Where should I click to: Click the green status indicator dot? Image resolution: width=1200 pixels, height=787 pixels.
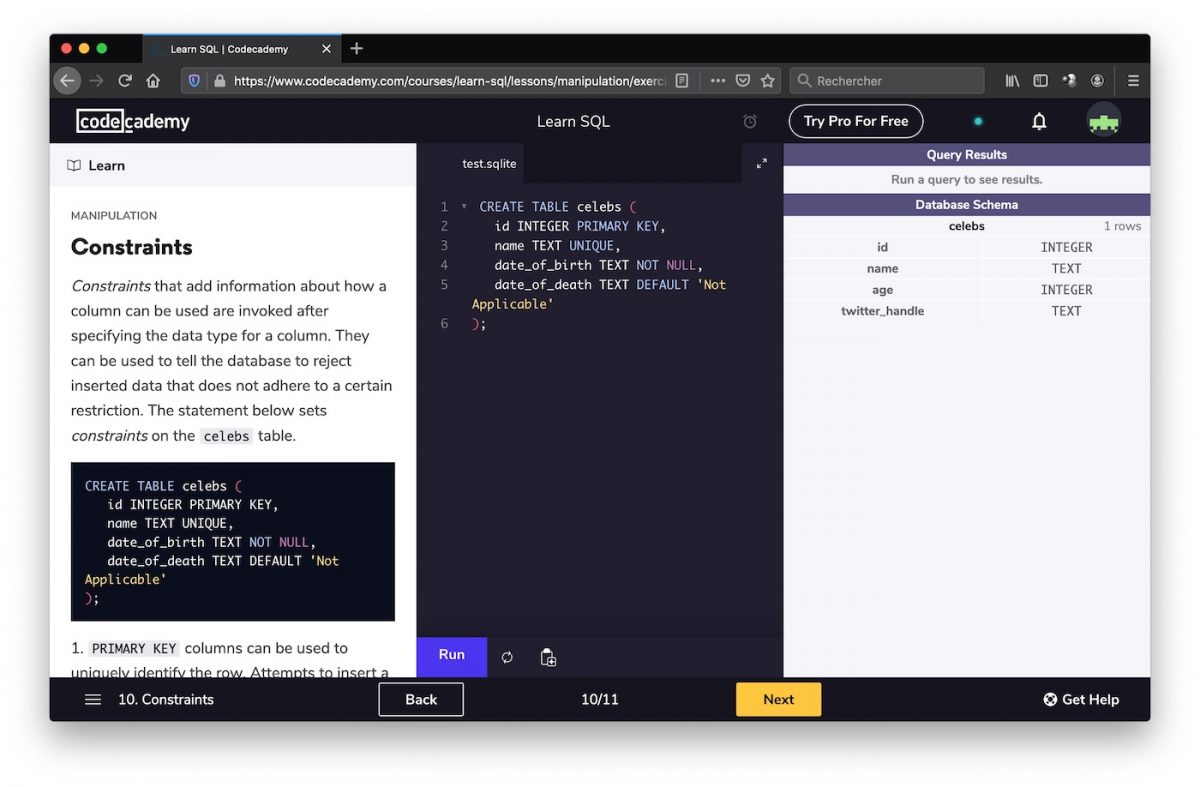point(977,120)
